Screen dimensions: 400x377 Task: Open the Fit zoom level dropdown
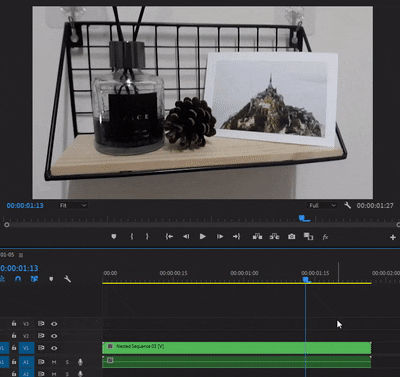tap(73, 205)
